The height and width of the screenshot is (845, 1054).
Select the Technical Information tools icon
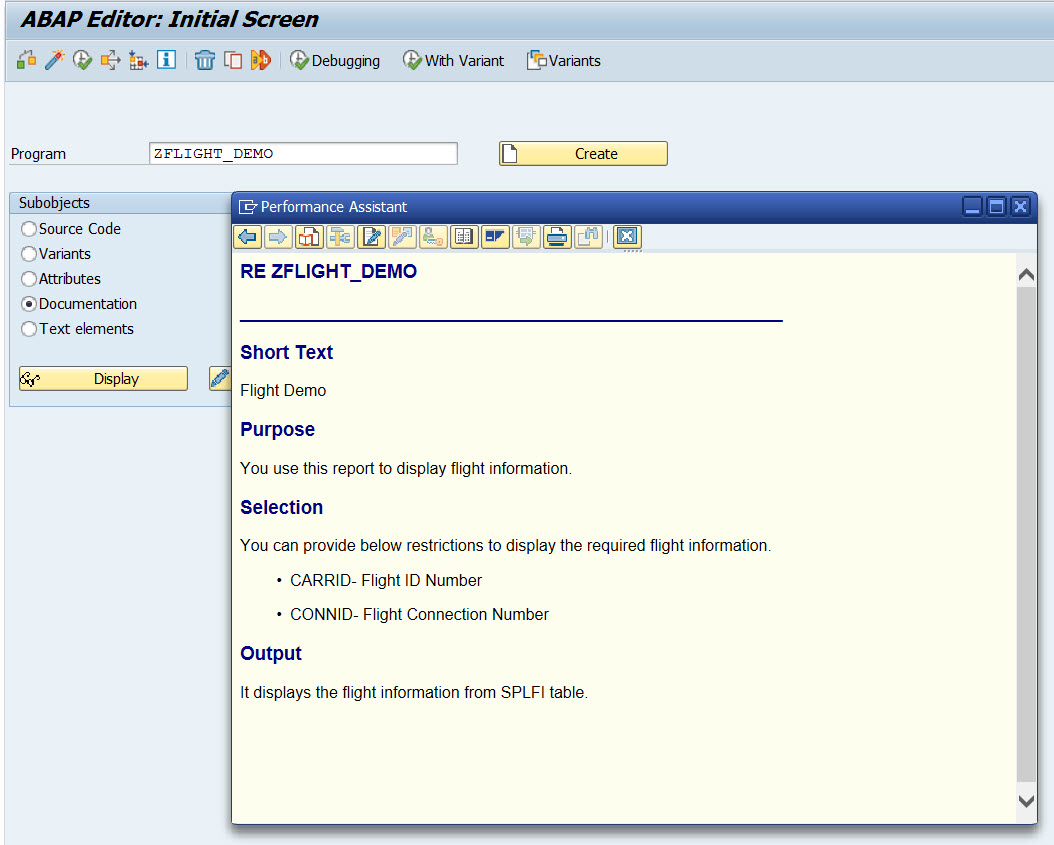pos(340,237)
